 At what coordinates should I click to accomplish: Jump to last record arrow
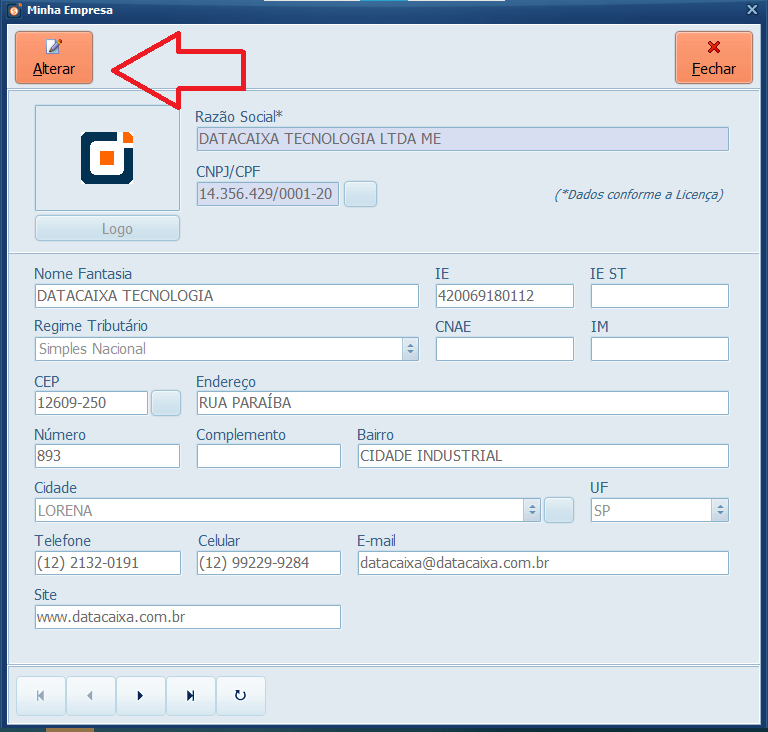click(x=191, y=696)
